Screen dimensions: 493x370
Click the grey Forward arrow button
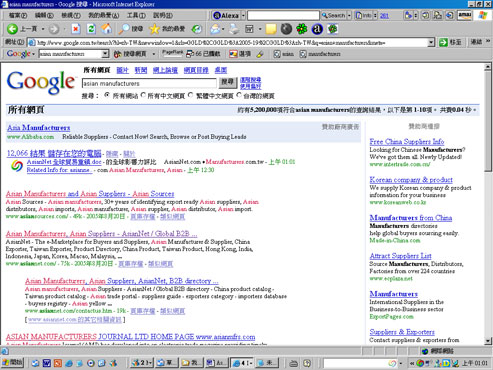[53, 29]
